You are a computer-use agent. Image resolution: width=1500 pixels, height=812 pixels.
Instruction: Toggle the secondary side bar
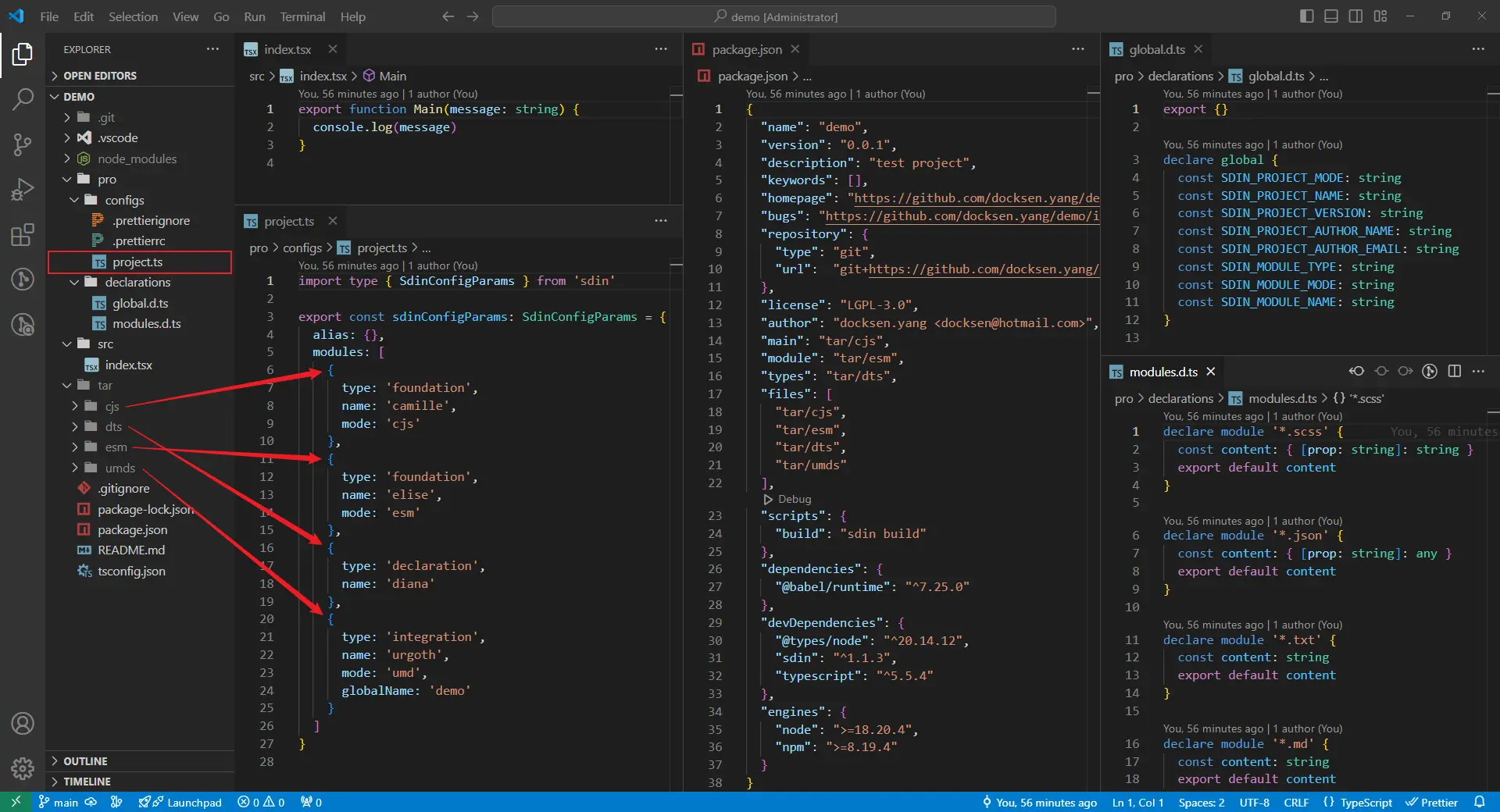pyautogui.click(x=1355, y=16)
